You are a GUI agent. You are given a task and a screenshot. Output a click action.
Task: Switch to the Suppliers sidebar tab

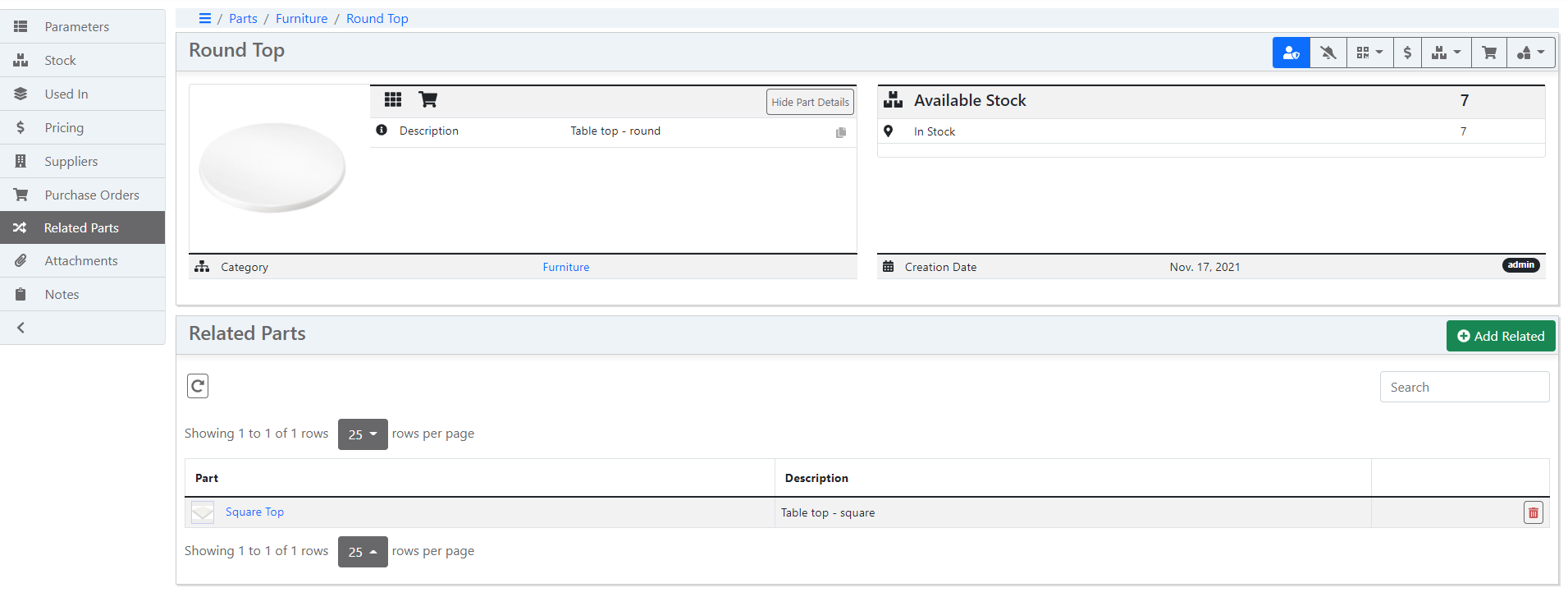coord(71,162)
